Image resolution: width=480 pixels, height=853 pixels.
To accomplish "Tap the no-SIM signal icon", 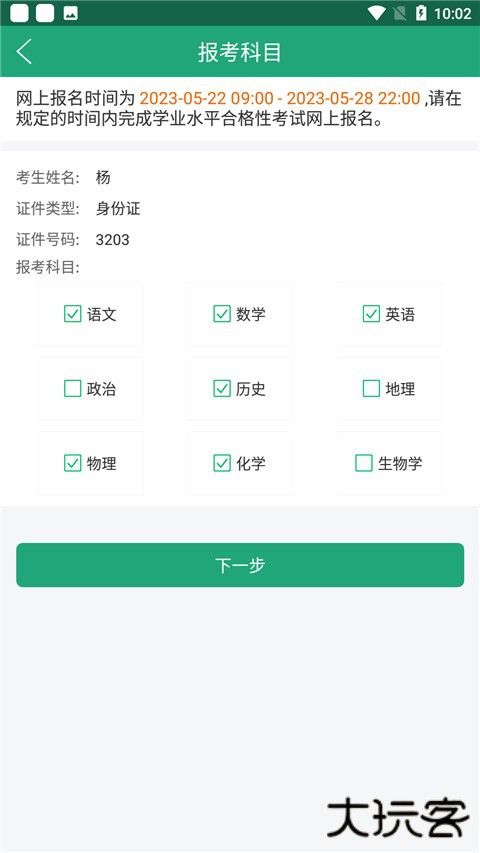I will point(399,13).
